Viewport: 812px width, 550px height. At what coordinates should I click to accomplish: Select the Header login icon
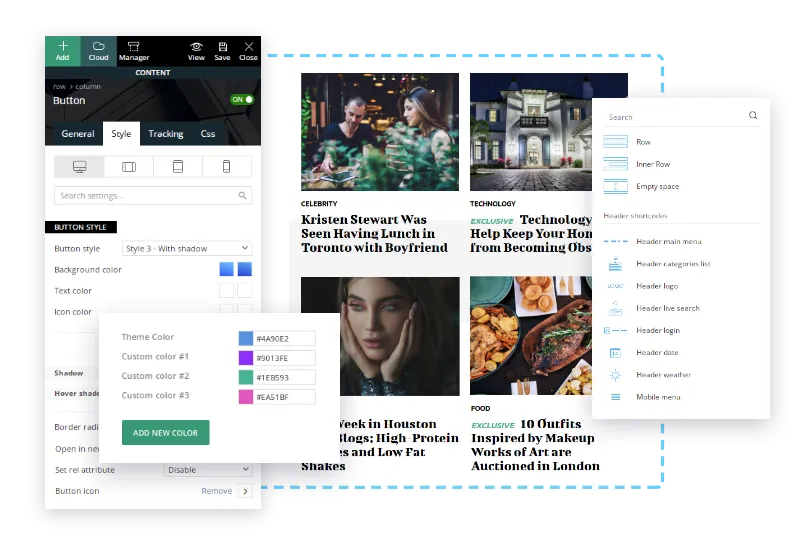click(615, 330)
